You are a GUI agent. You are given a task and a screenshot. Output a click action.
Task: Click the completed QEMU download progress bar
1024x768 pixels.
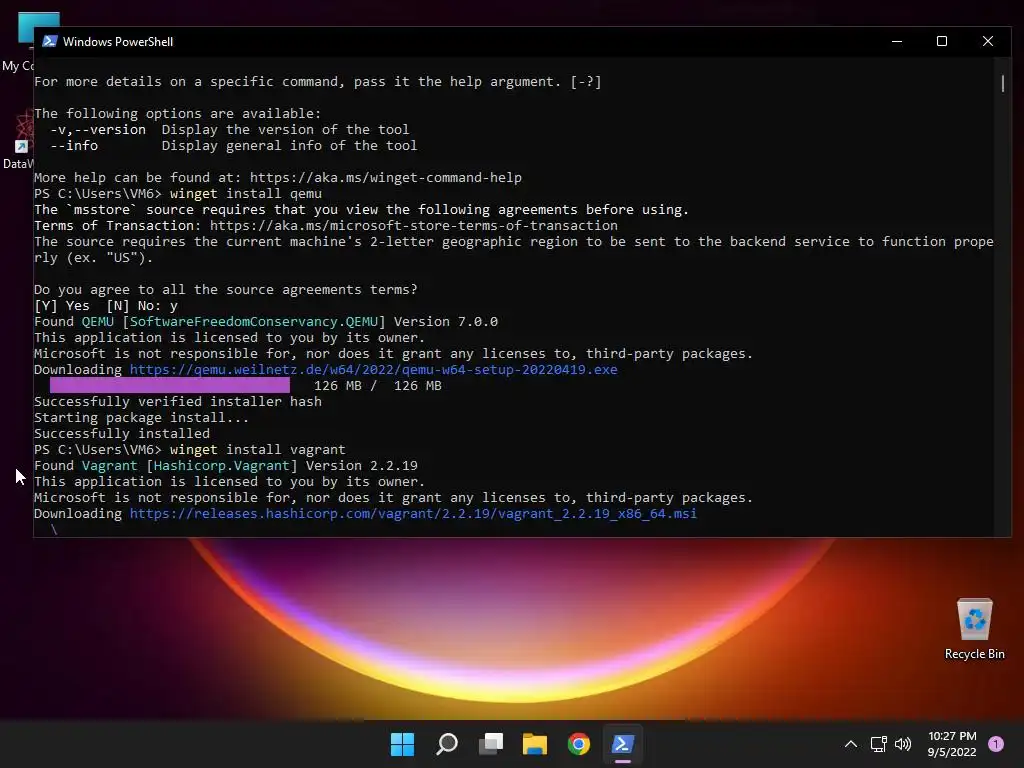tap(170, 385)
